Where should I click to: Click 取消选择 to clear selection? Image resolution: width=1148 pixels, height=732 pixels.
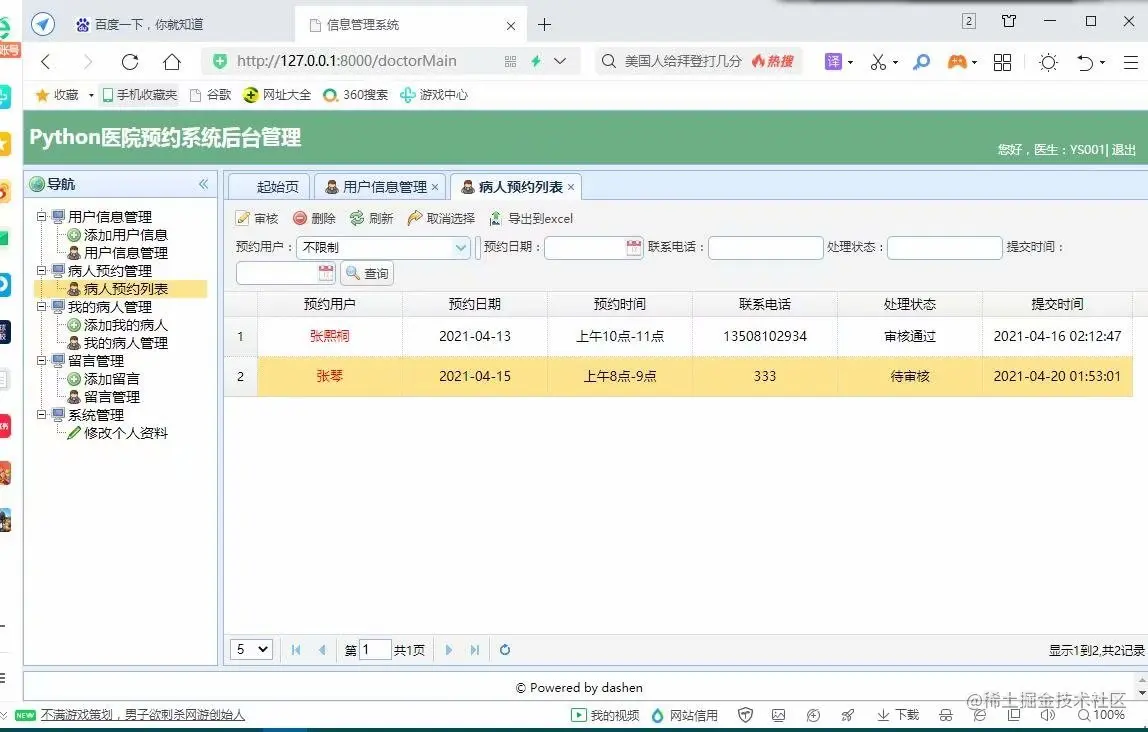tap(441, 218)
